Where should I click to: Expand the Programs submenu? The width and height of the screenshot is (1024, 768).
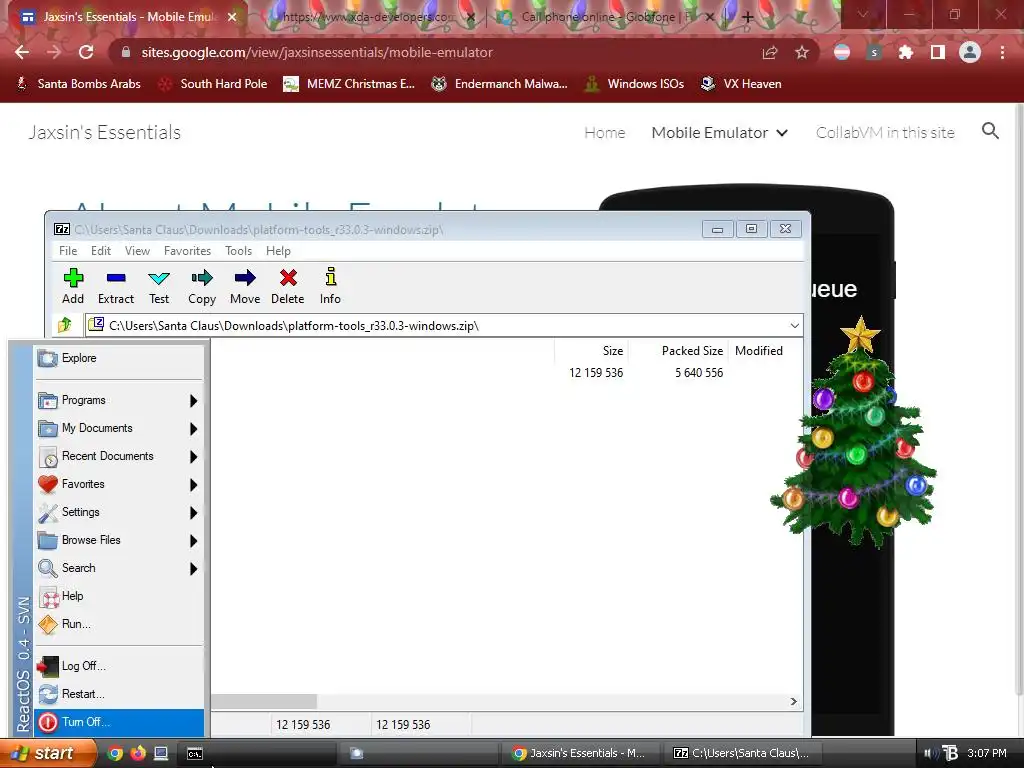click(x=119, y=400)
